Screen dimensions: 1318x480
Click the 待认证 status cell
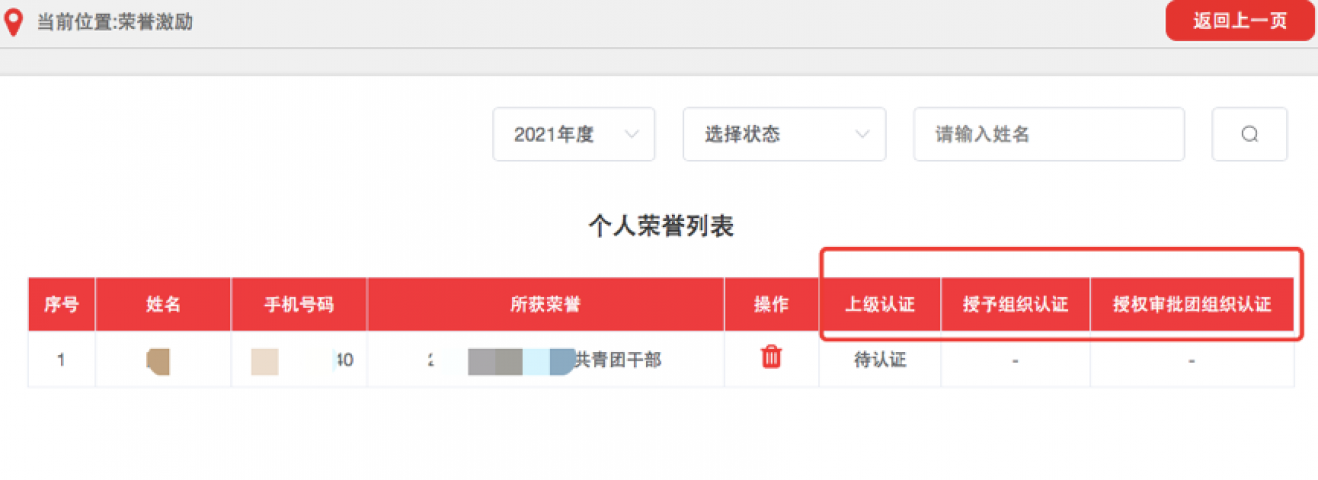tap(880, 360)
